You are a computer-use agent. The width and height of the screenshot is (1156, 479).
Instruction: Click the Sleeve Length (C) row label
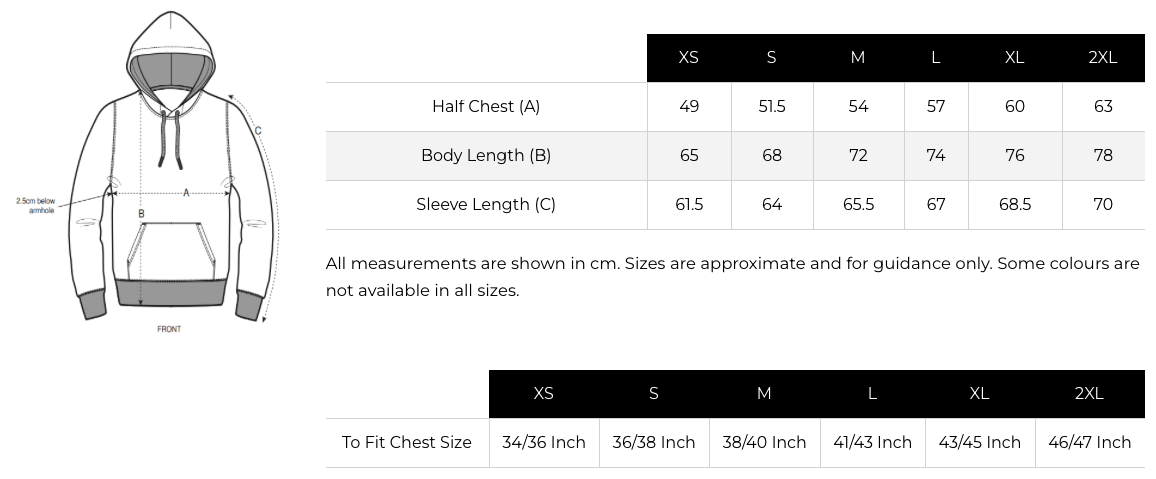click(x=486, y=204)
